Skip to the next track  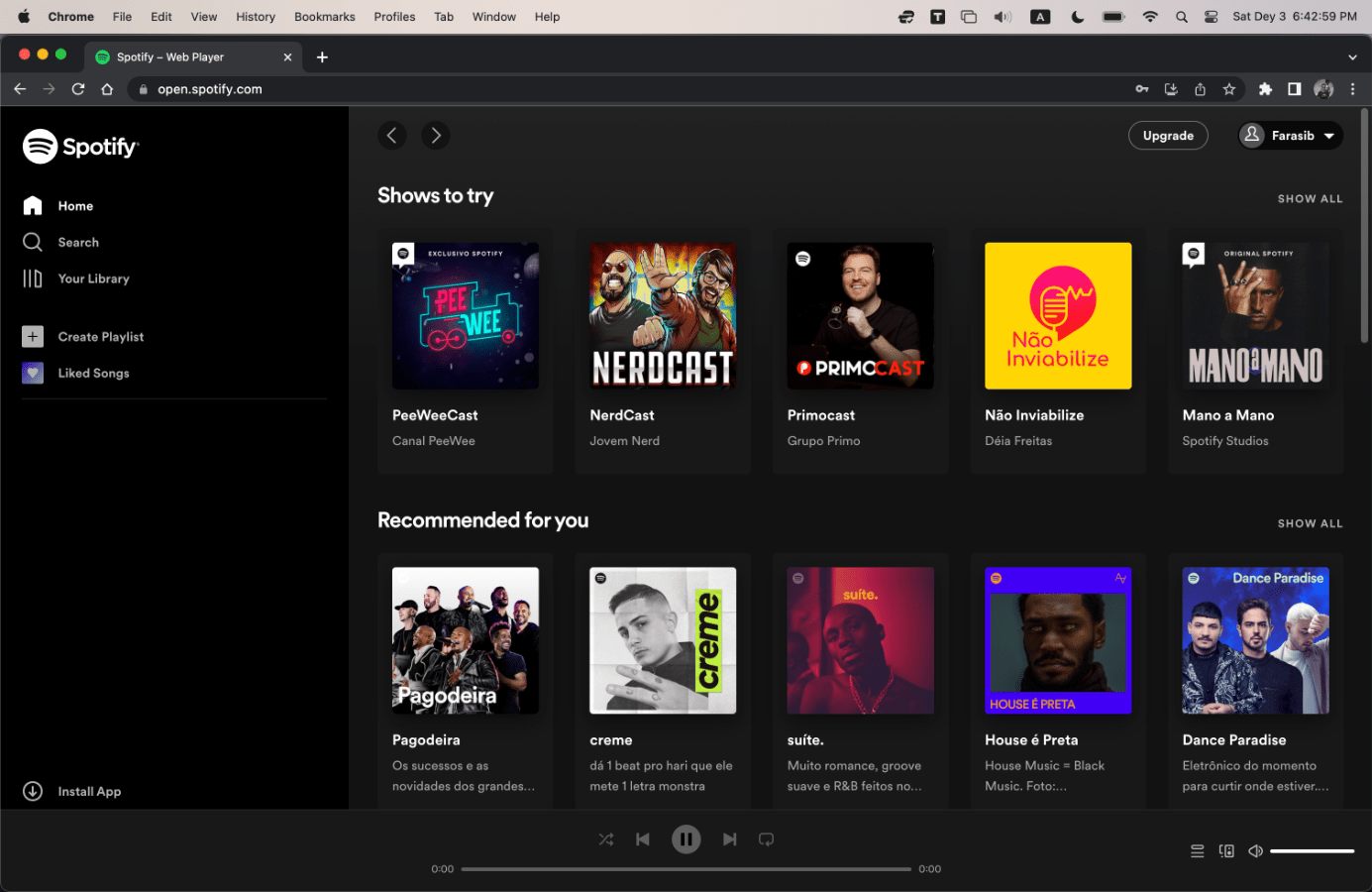[730, 839]
